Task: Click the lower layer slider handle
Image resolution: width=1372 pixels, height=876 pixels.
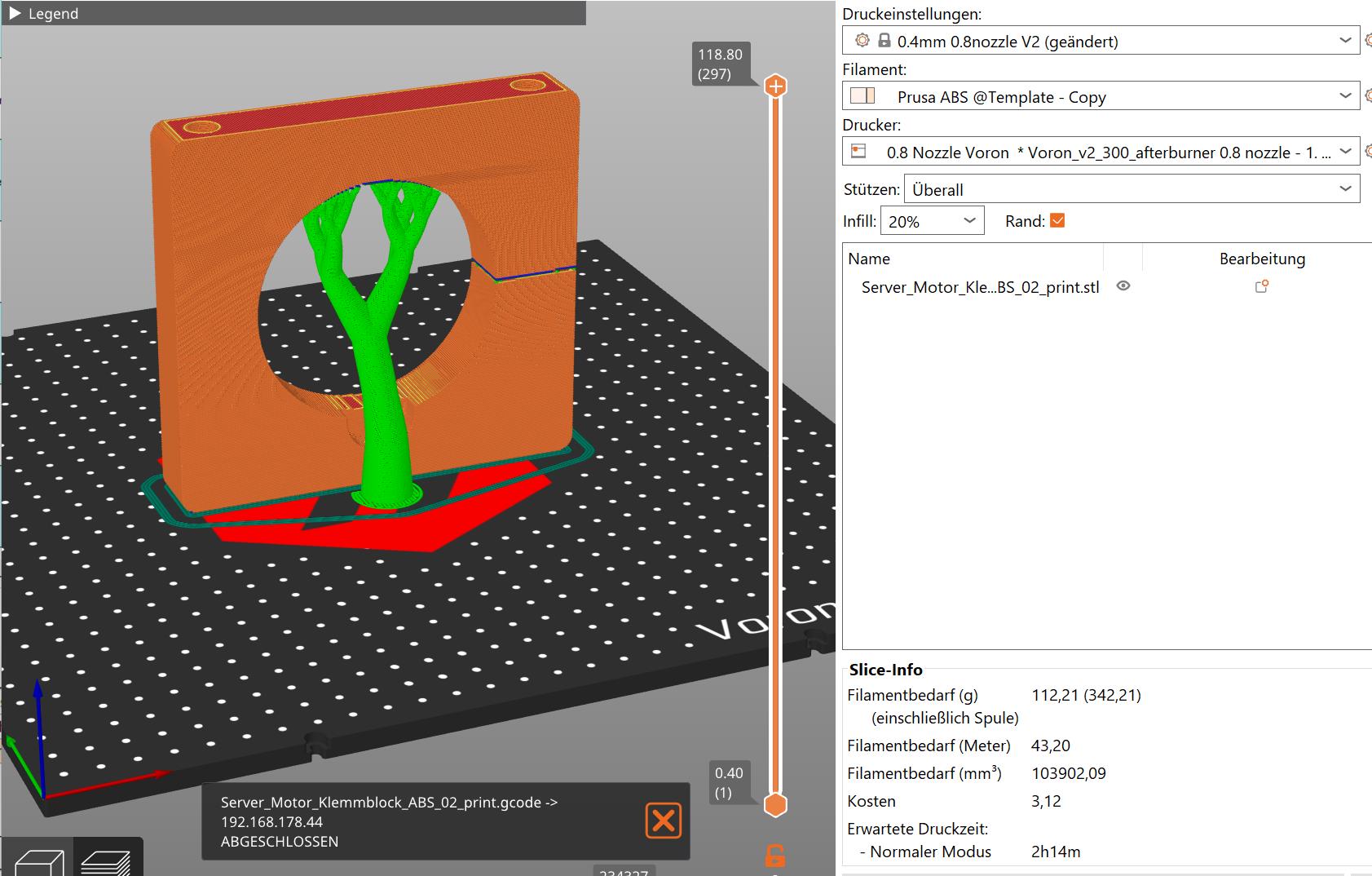Action: click(775, 805)
